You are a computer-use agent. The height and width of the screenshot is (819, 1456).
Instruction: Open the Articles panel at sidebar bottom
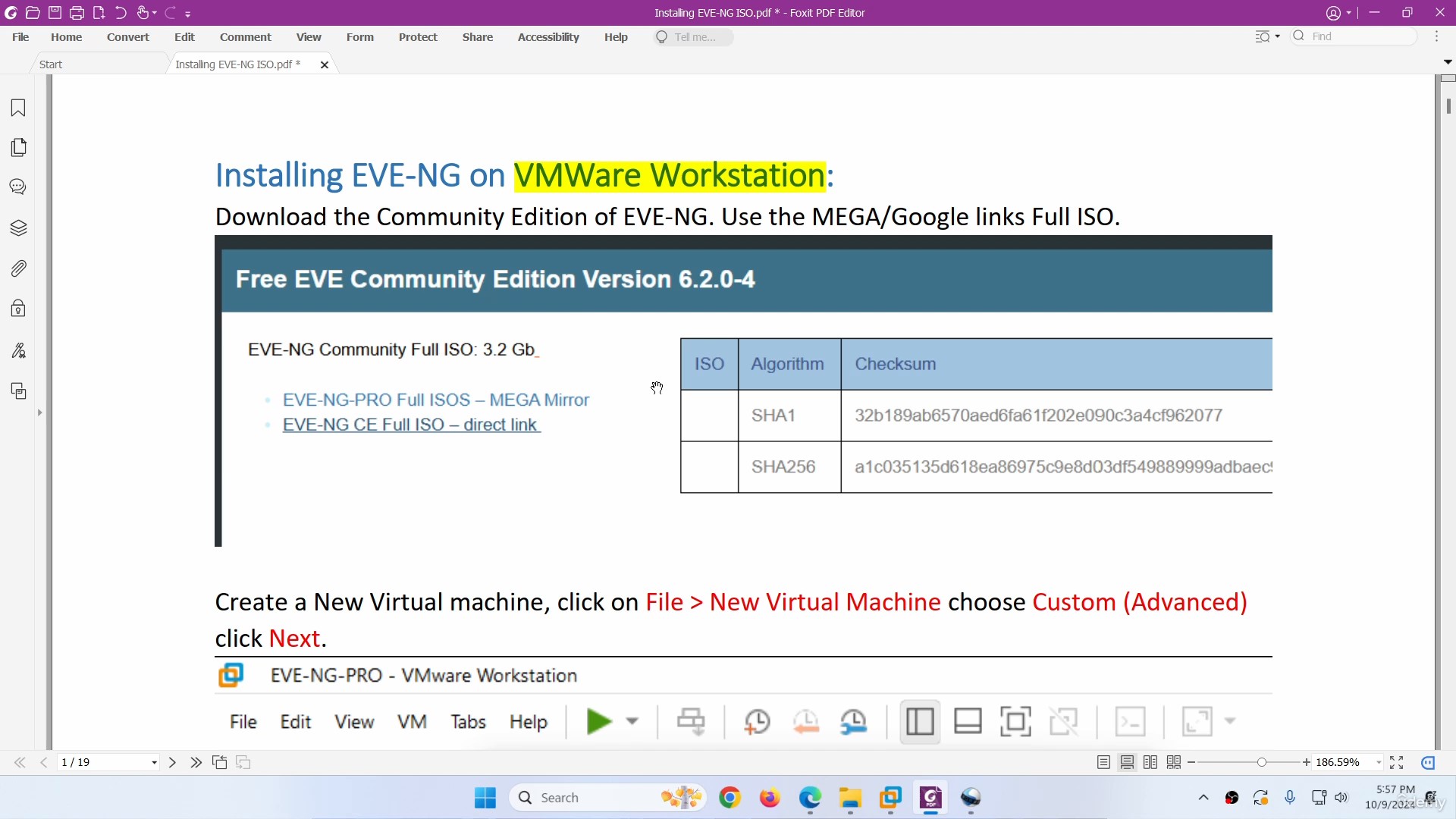[18, 391]
